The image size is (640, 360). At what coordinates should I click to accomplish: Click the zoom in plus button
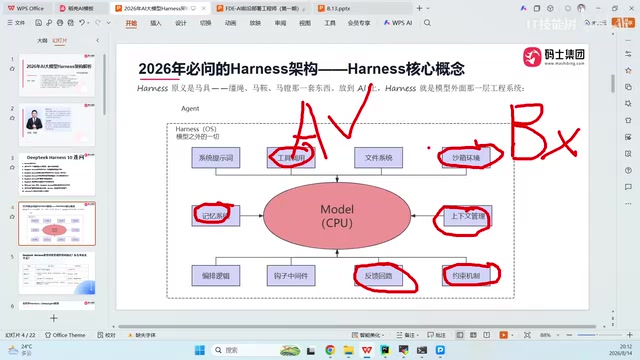point(629,335)
